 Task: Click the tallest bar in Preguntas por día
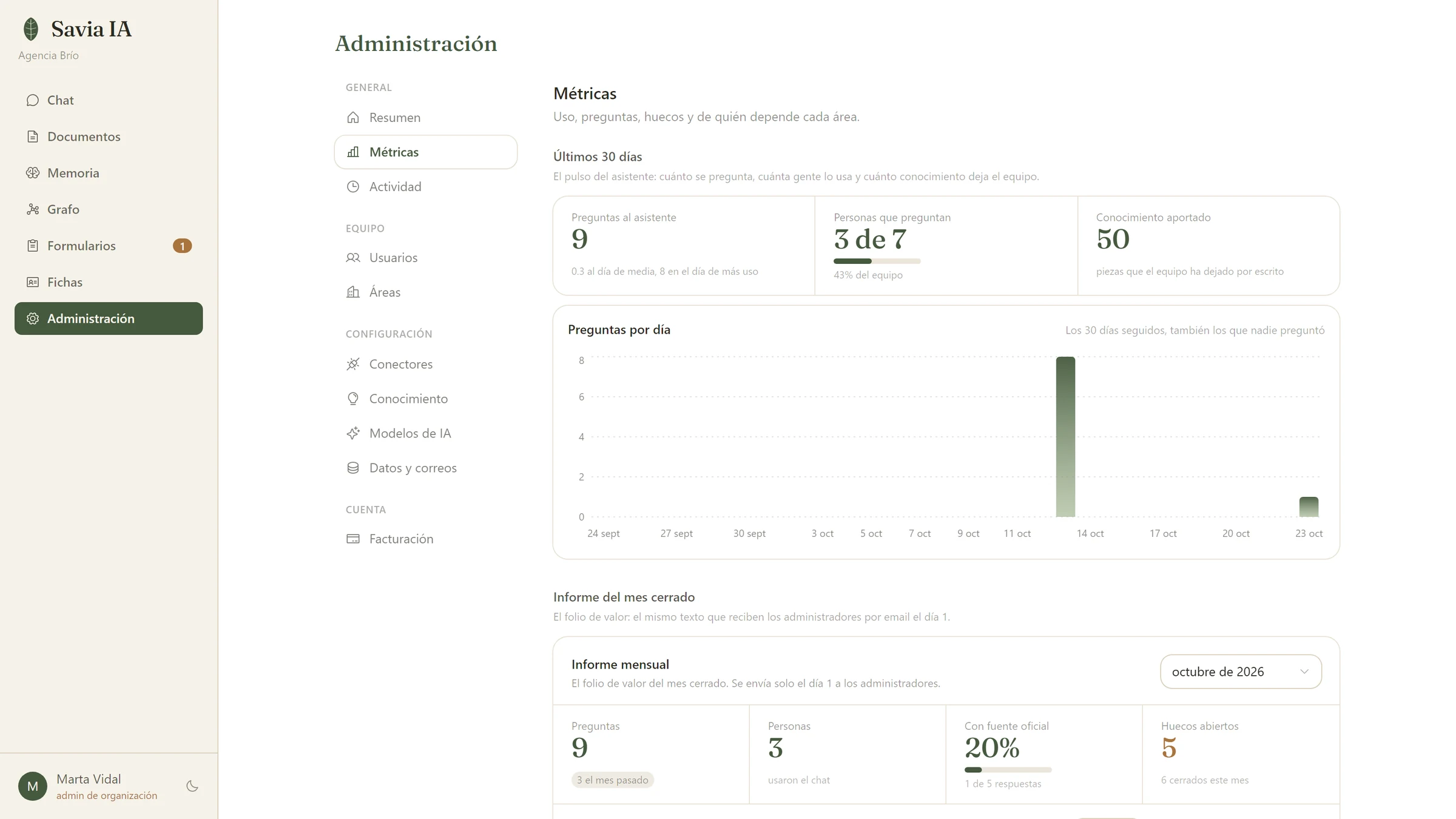(1065, 437)
